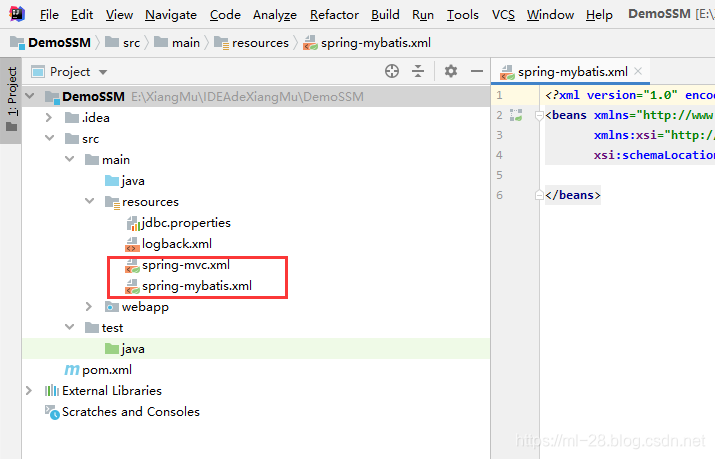Open the Help menu
The height and width of the screenshot is (459, 715).
[599, 15]
